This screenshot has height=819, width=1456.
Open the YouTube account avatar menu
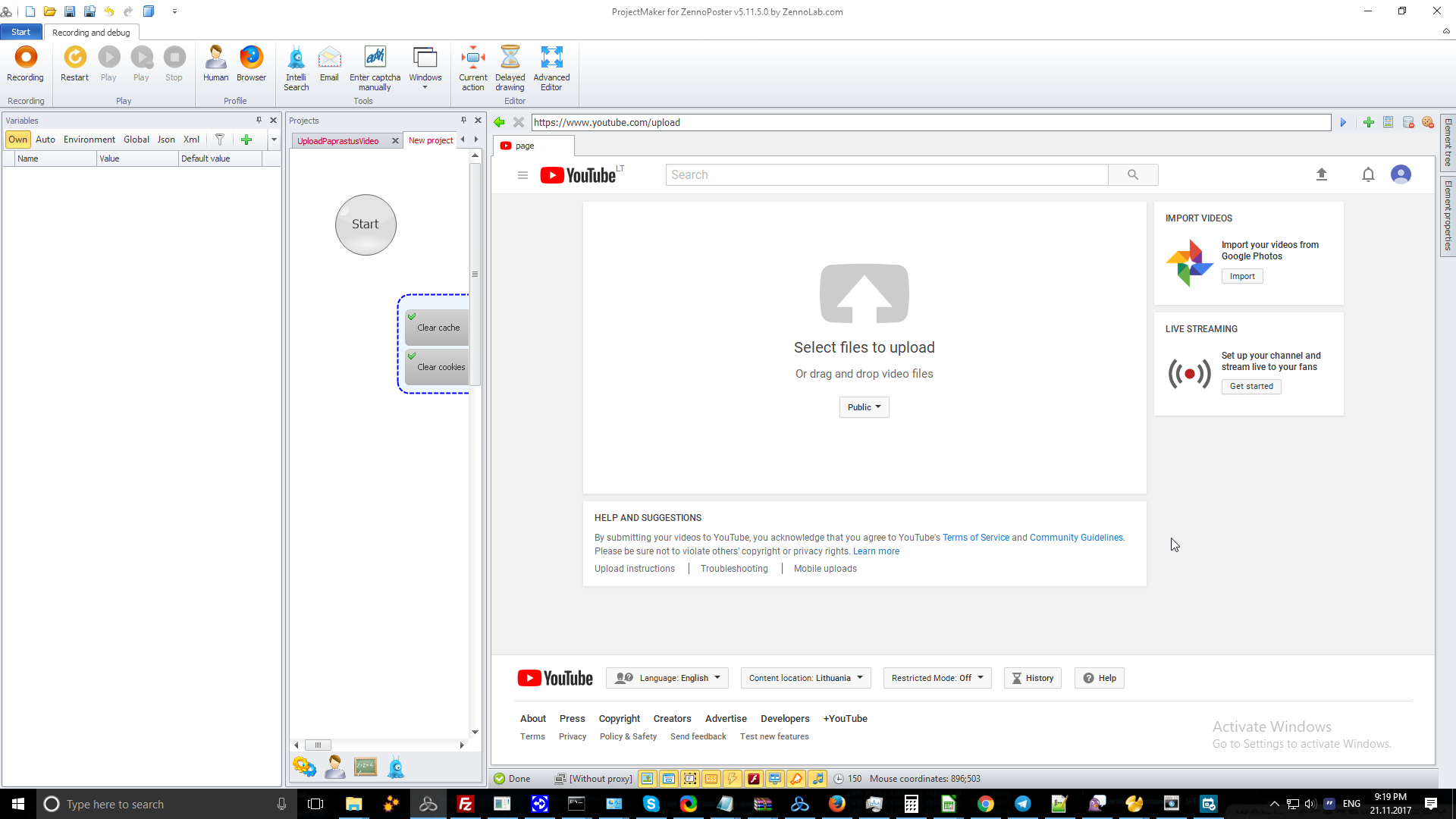coord(1401,174)
